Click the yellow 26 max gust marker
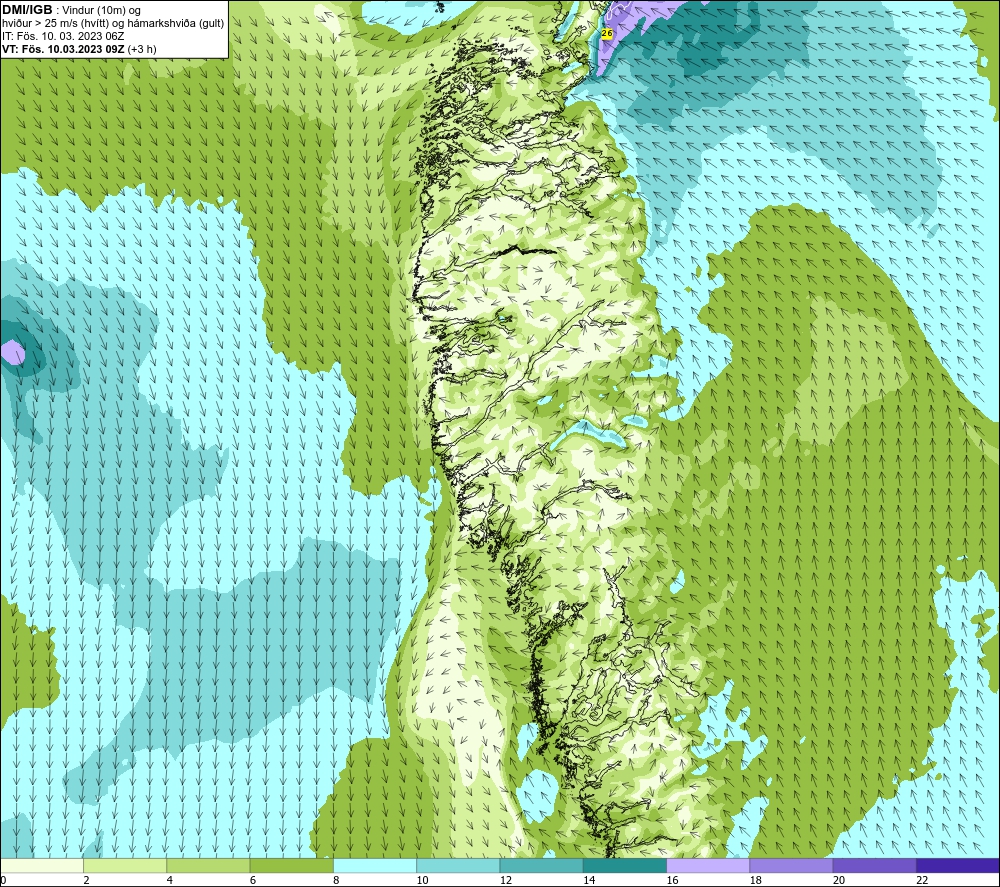The image size is (1000, 887). point(607,33)
